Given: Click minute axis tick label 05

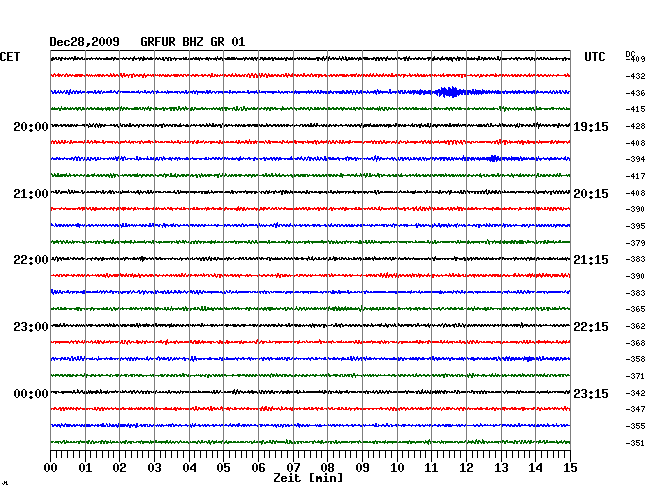Looking at the screenshot, I should (223, 468).
